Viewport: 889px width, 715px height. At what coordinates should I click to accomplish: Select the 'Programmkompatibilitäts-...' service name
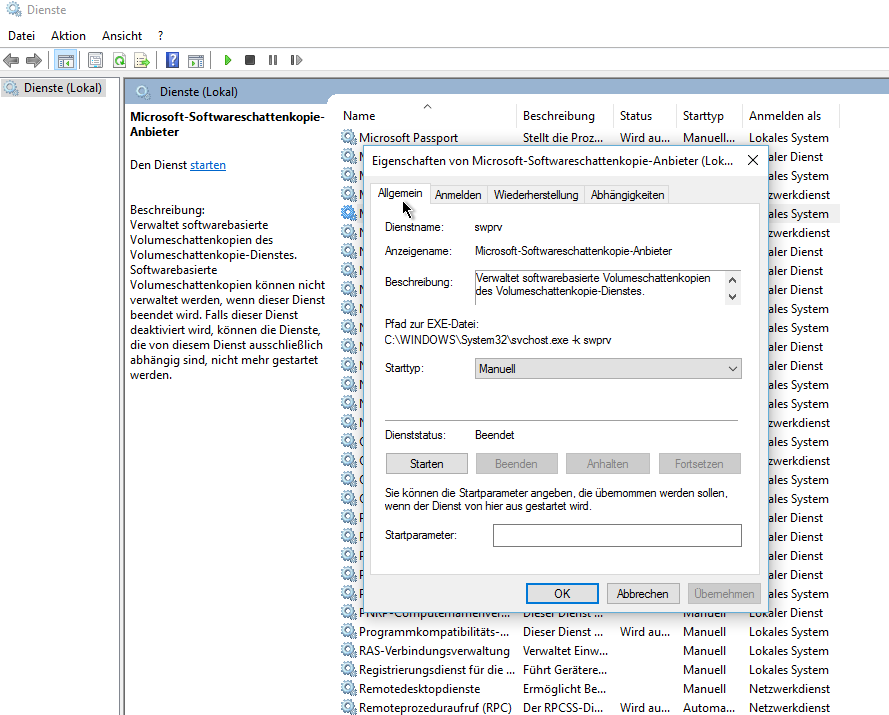click(x=434, y=632)
